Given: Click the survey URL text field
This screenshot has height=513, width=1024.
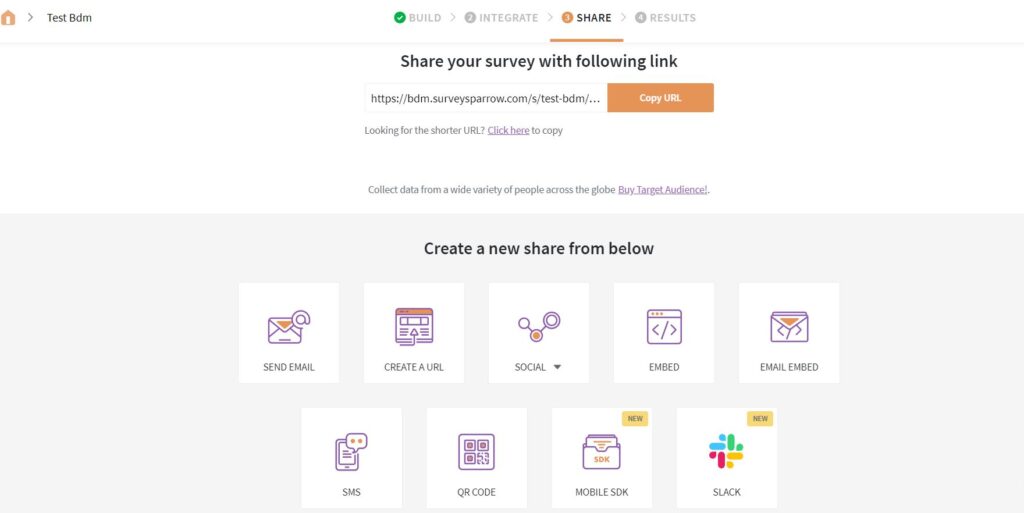Looking at the screenshot, I should click(x=485, y=98).
